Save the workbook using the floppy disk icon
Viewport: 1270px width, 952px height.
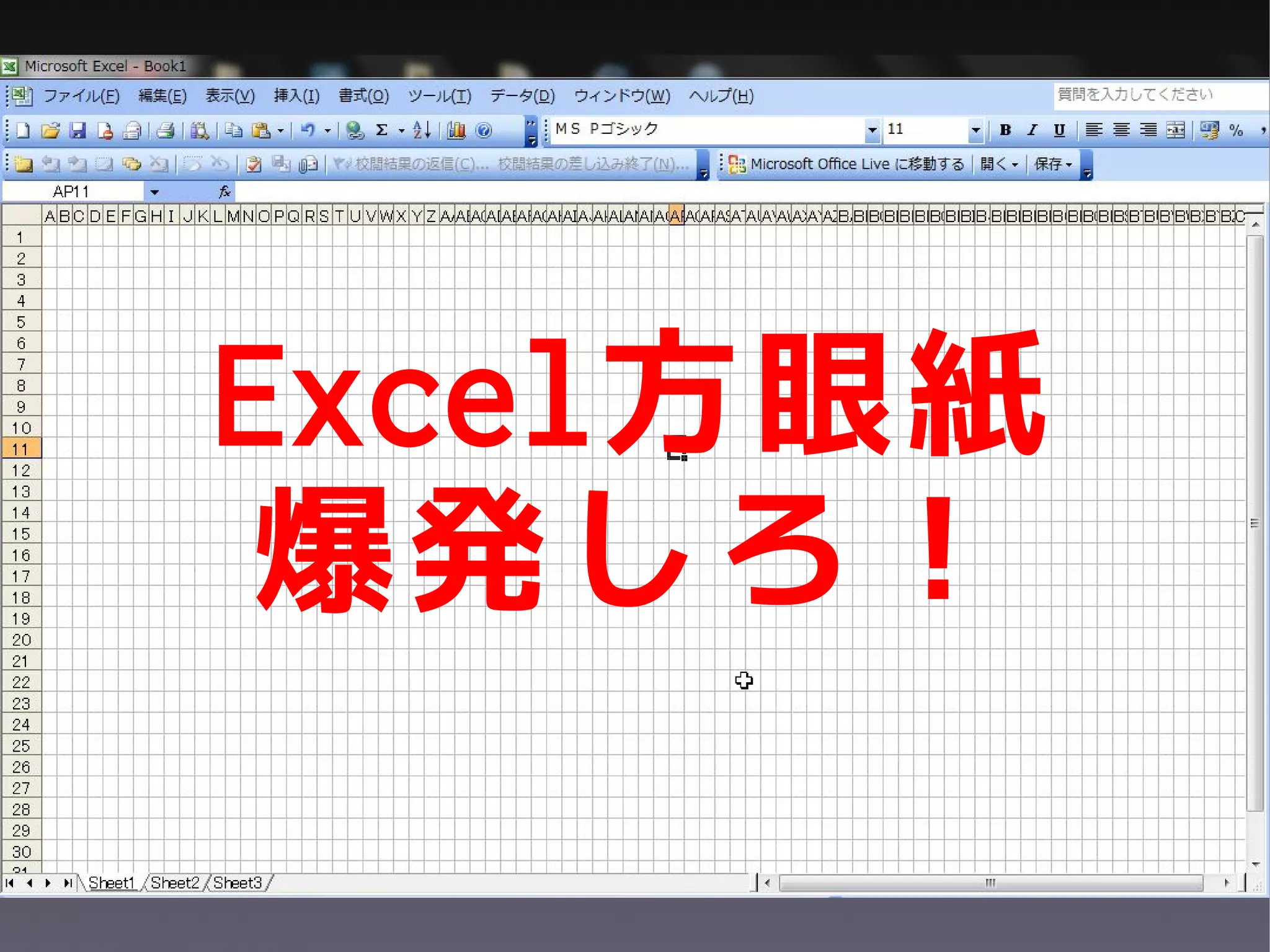tap(78, 130)
